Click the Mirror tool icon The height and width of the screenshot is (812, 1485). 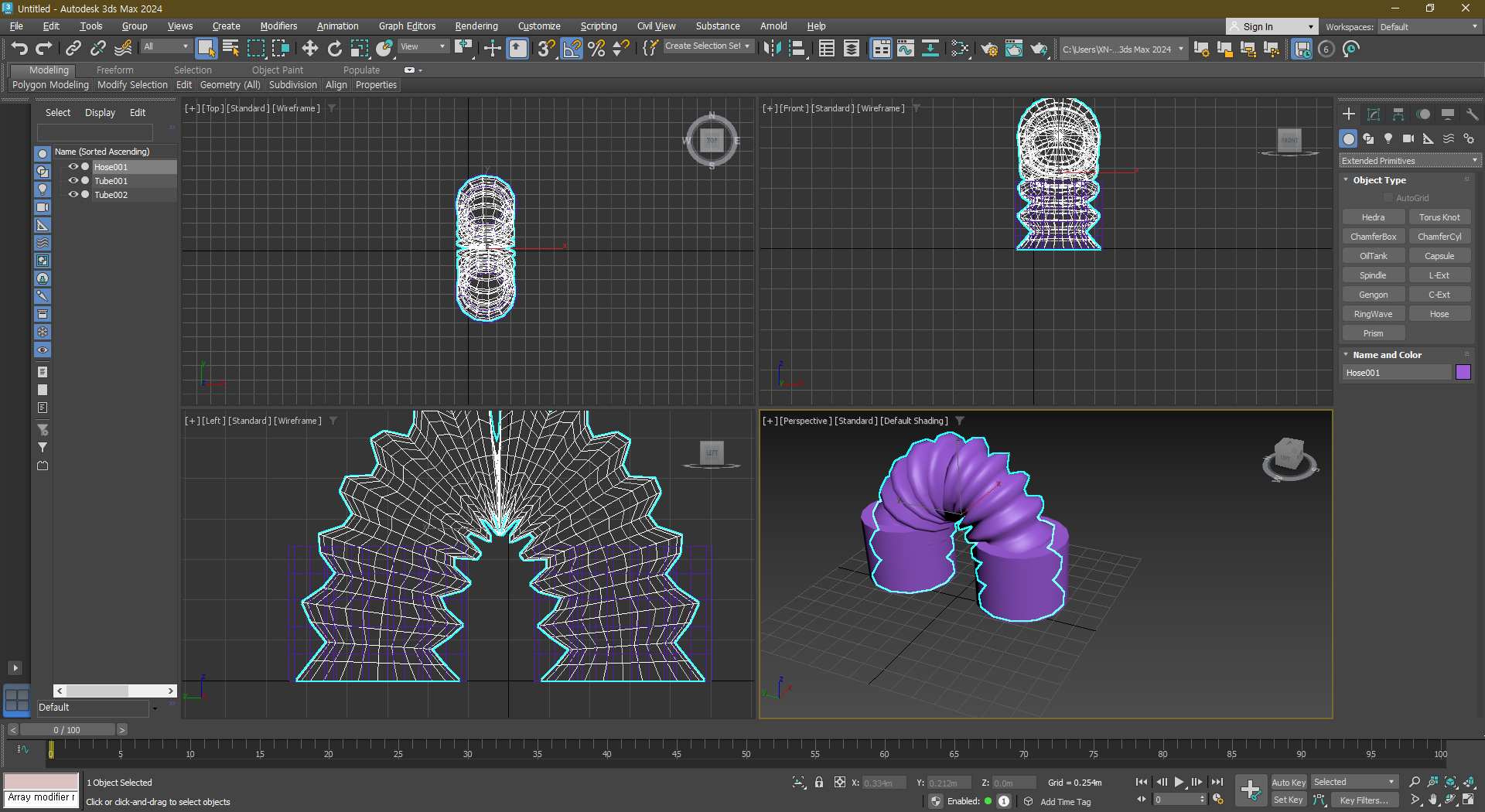(x=772, y=49)
